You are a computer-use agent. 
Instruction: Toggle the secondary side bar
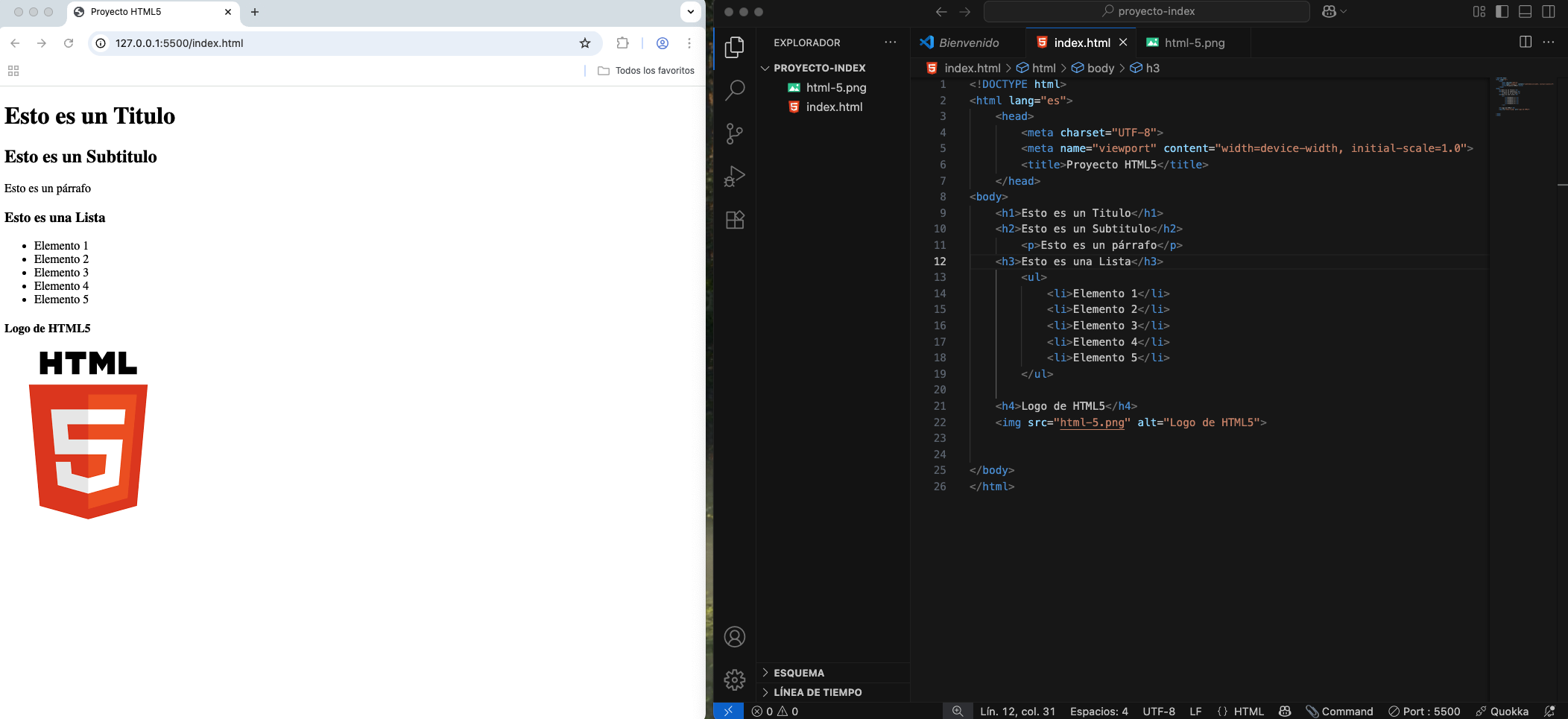click(x=1549, y=11)
